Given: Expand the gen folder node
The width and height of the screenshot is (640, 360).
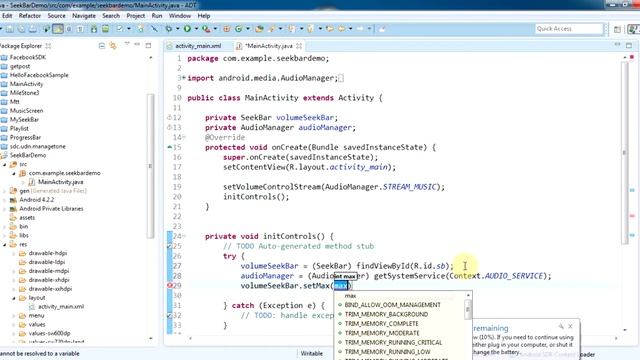Looking at the screenshot, I should [4, 191].
